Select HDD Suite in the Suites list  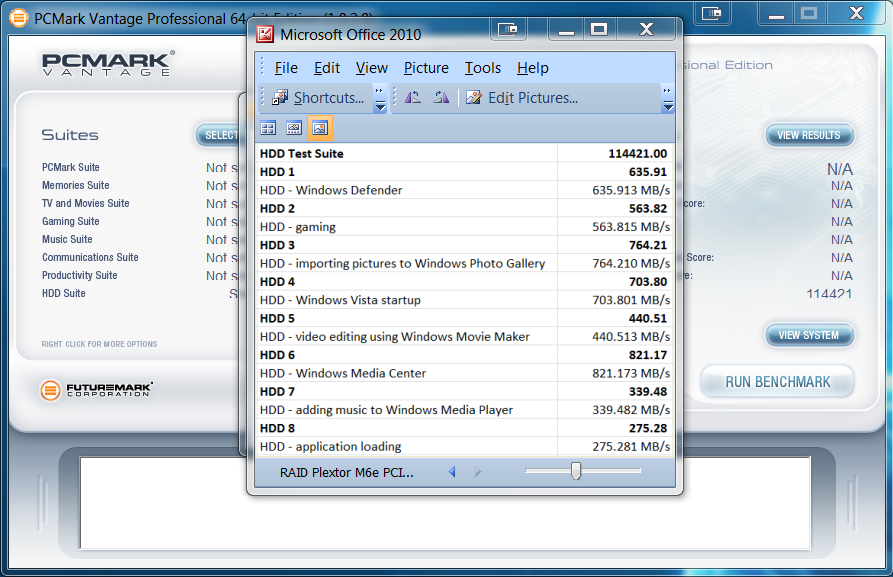(x=64, y=293)
